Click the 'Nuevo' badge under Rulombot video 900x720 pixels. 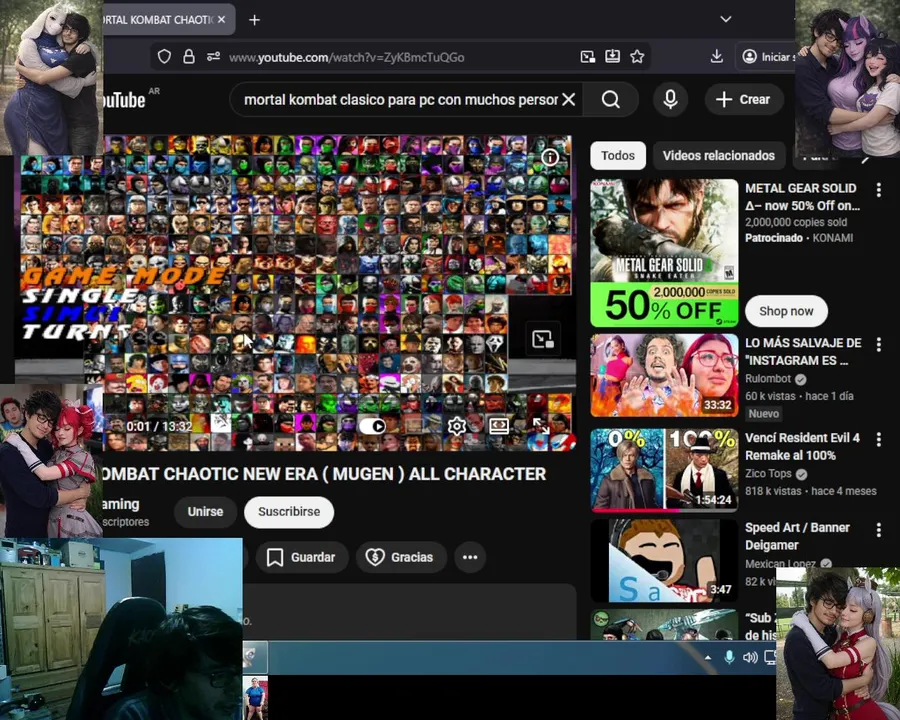(763, 413)
